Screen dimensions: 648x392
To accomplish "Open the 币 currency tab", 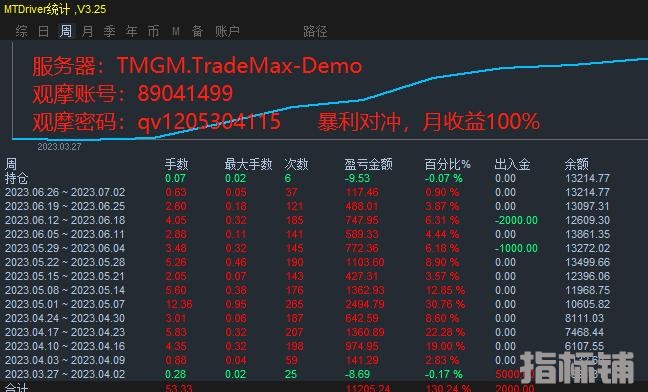I will pyautogui.click(x=153, y=31).
